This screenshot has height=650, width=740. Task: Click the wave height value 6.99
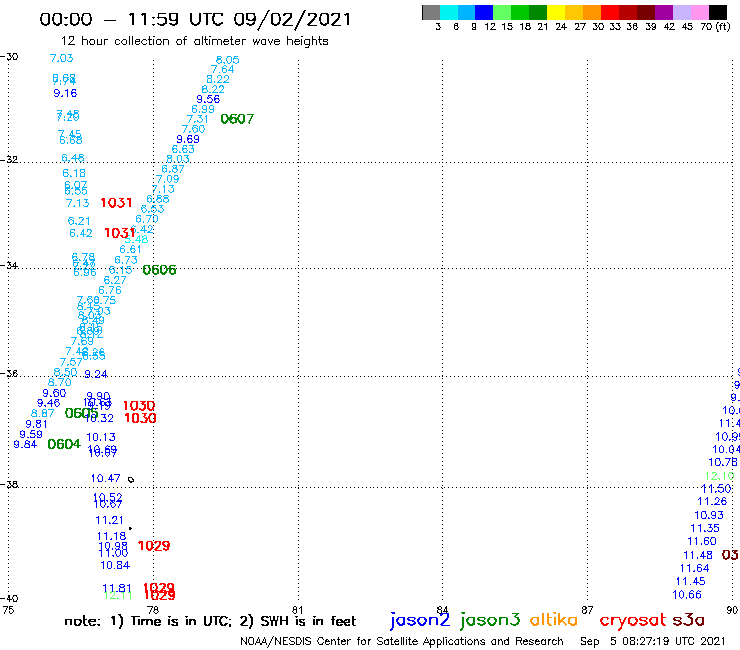click(x=203, y=109)
